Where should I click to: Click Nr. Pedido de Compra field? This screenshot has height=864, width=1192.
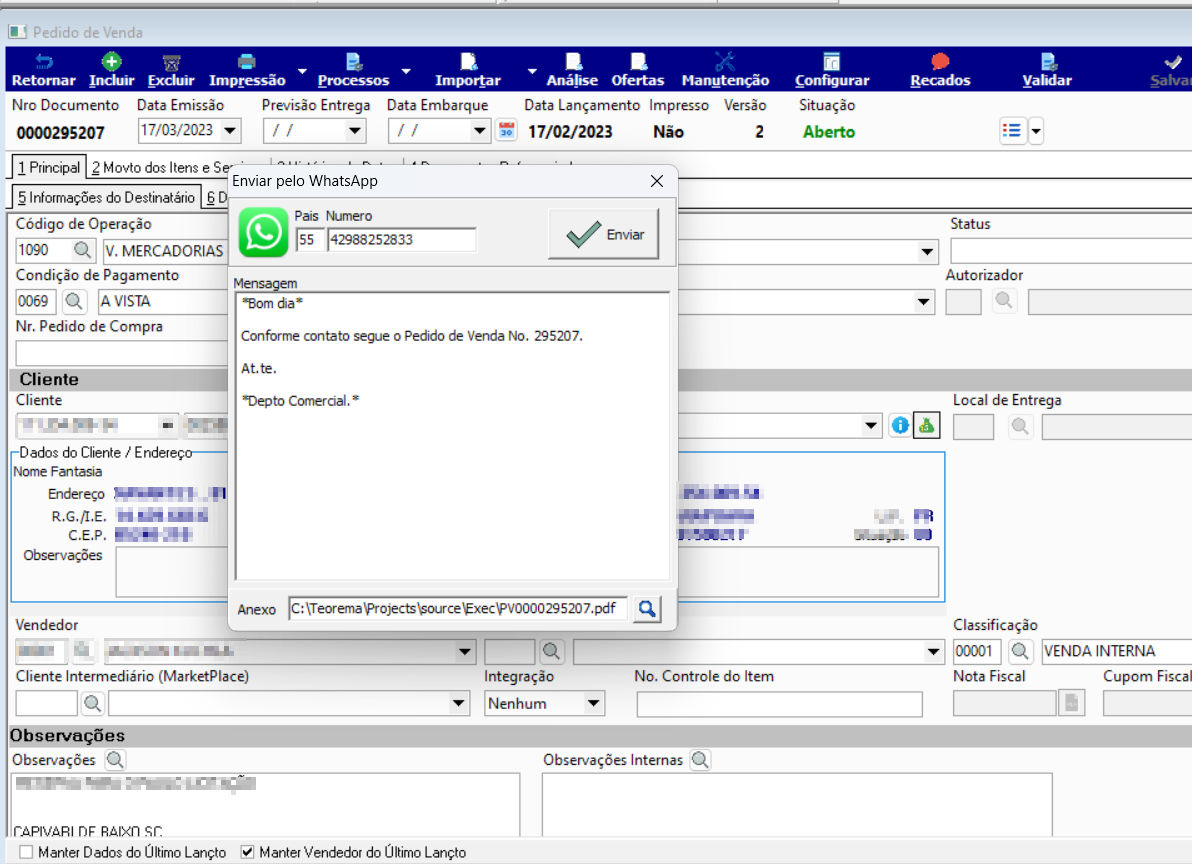coord(122,353)
